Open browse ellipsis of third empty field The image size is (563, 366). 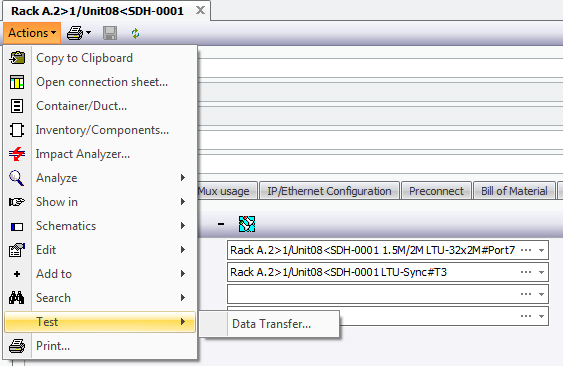[x=526, y=294]
